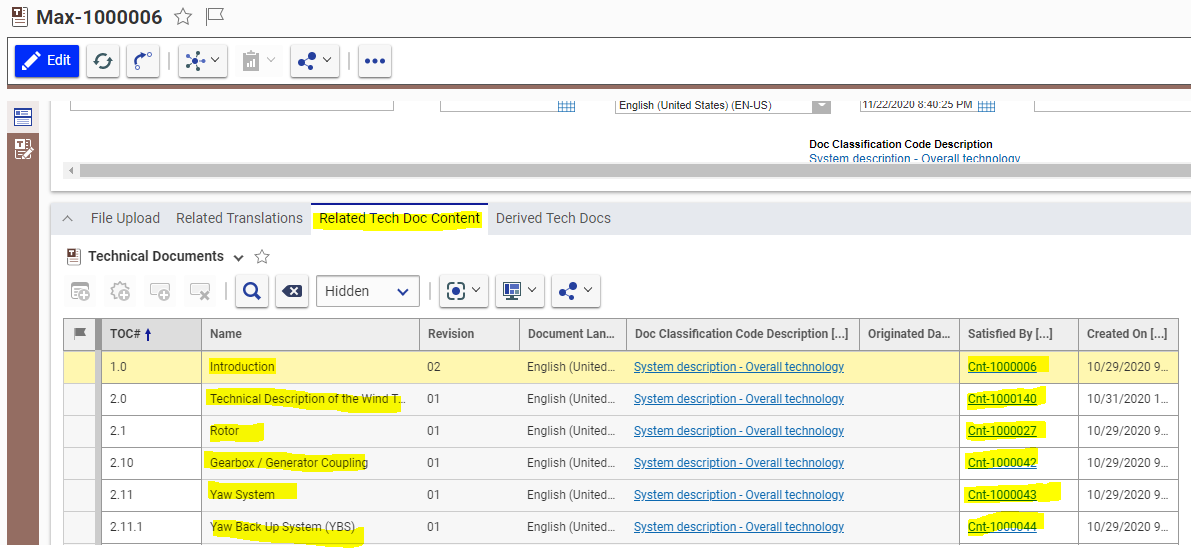This screenshot has width=1191, height=548.
Task: Select the Related Tech Doc Content tab
Action: pos(400,219)
